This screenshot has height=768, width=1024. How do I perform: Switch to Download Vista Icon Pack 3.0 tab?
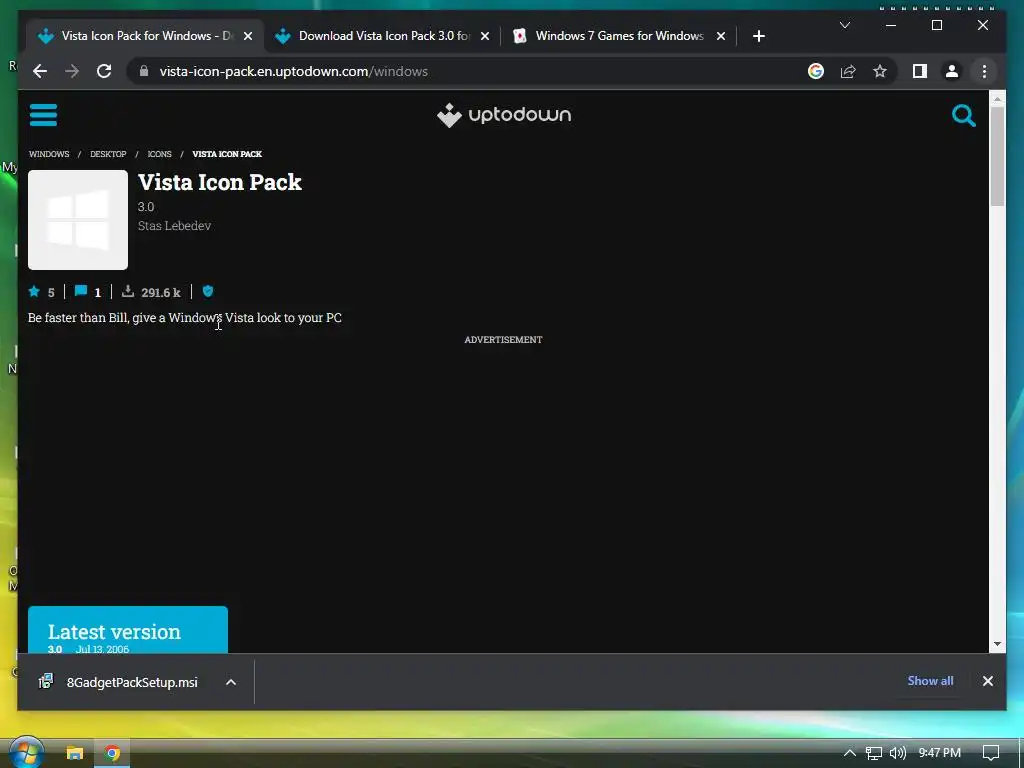click(383, 36)
